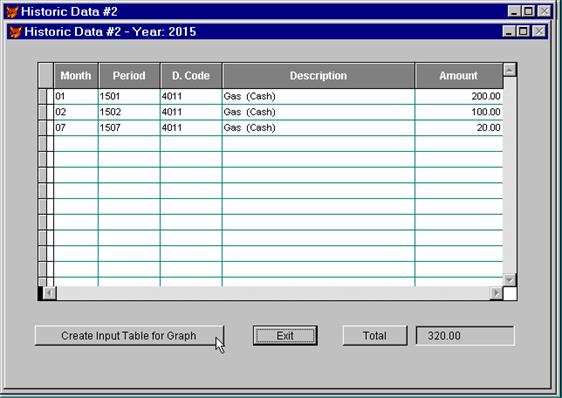This screenshot has height=398, width=562.
Task: Click row selector for month 01 row
Action: click(x=43, y=96)
